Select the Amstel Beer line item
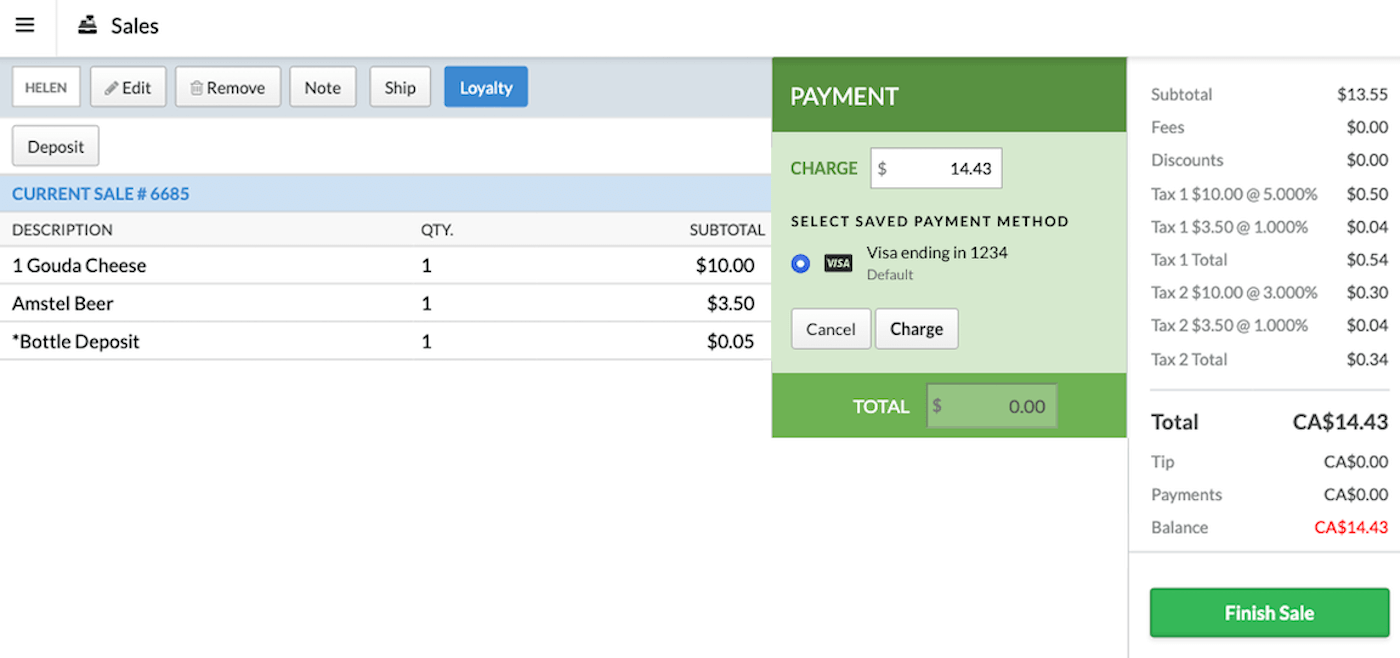Image resolution: width=1400 pixels, height=658 pixels. click(x=386, y=304)
